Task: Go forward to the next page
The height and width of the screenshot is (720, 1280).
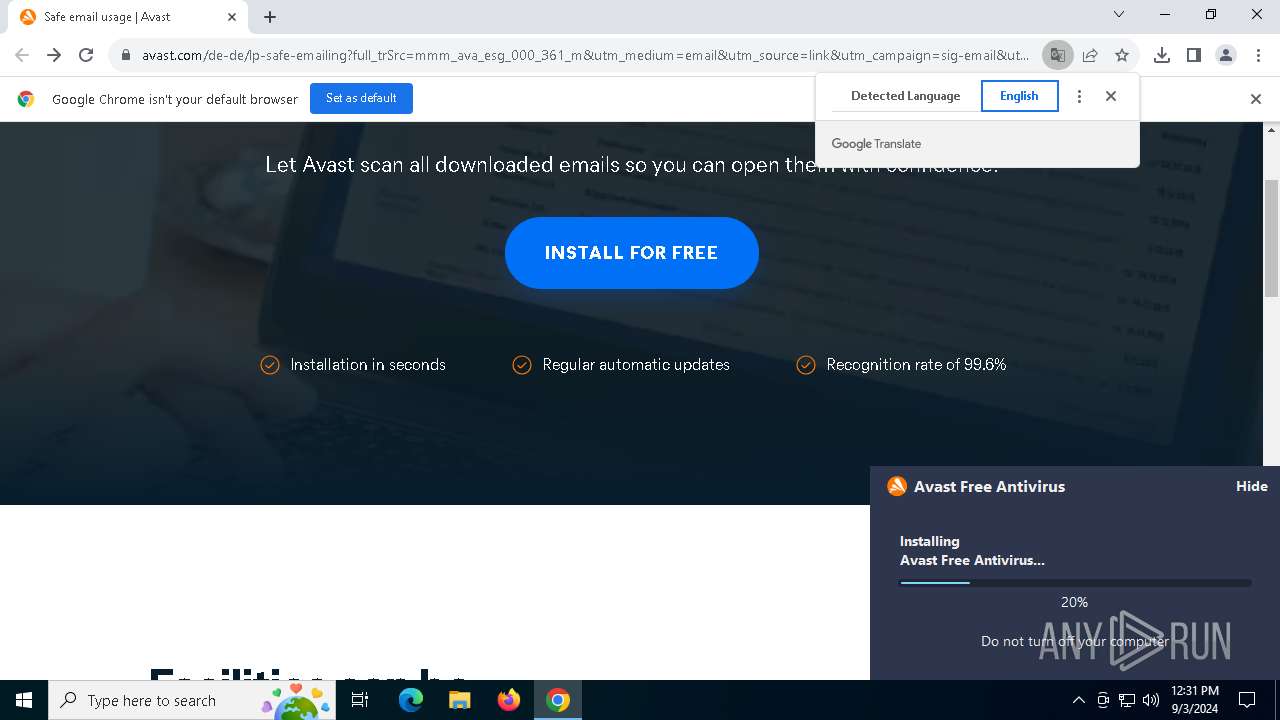Action: [x=54, y=55]
